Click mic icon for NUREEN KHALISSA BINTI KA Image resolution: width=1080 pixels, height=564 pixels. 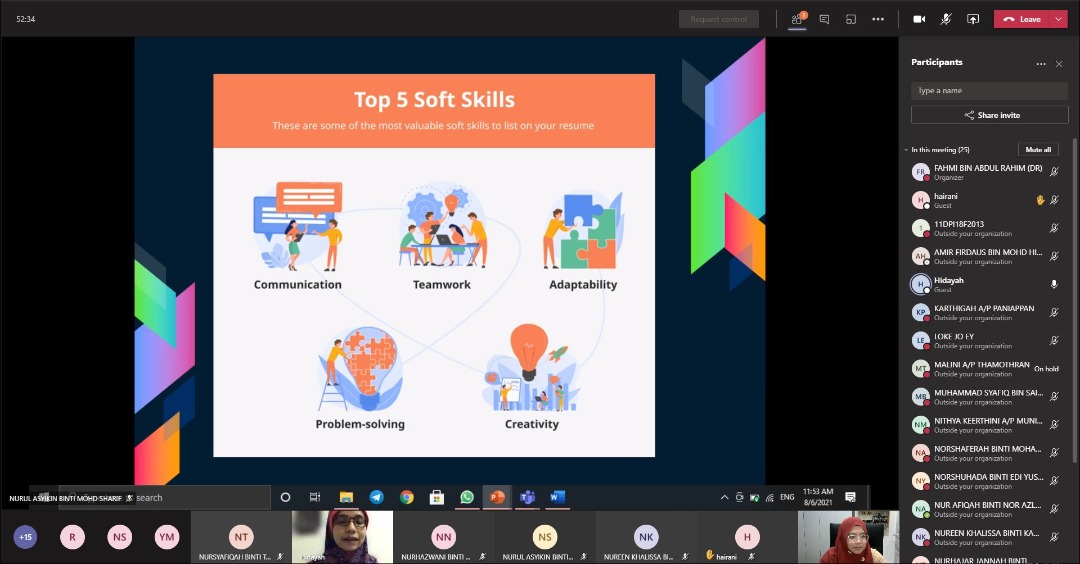click(x=1054, y=536)
